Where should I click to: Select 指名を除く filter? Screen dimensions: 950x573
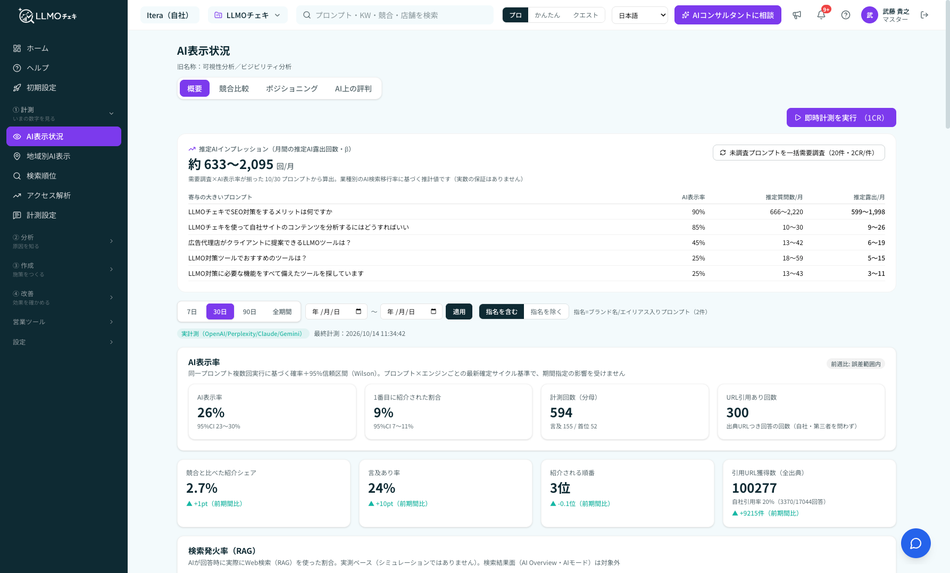[x=546, y=311]
